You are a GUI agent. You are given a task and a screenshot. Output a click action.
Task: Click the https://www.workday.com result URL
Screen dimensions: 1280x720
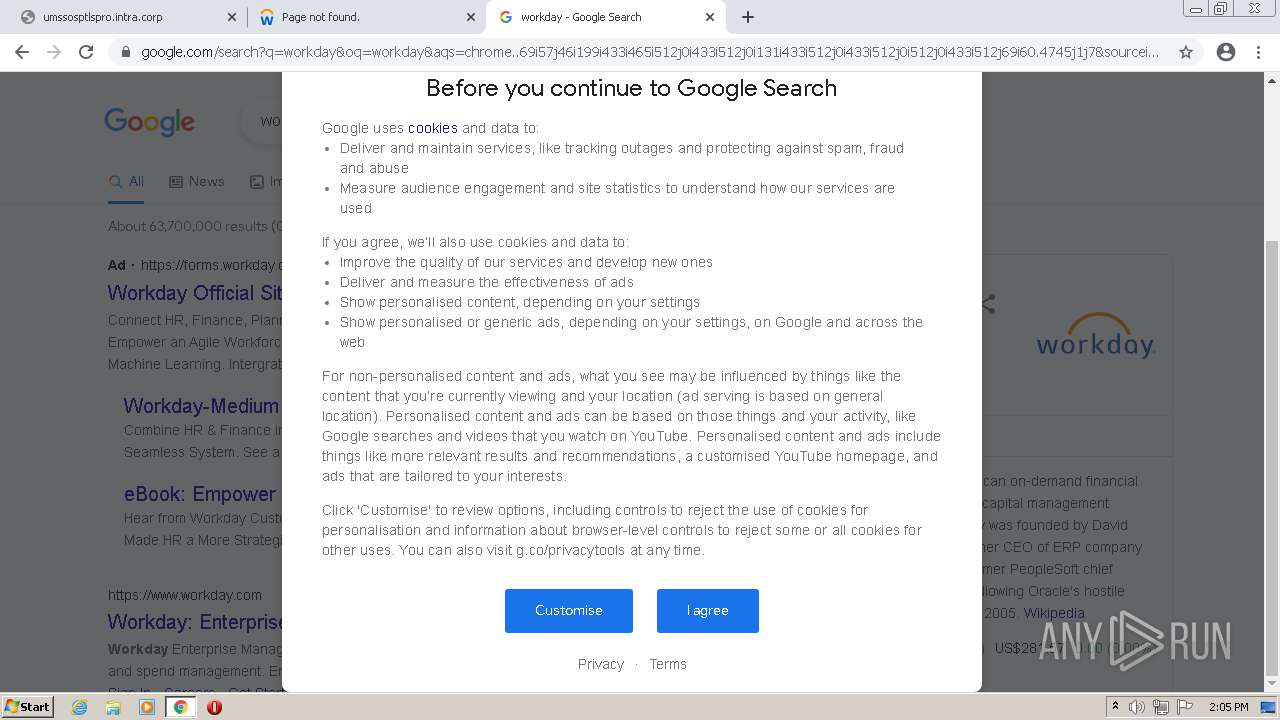point(185,595)
